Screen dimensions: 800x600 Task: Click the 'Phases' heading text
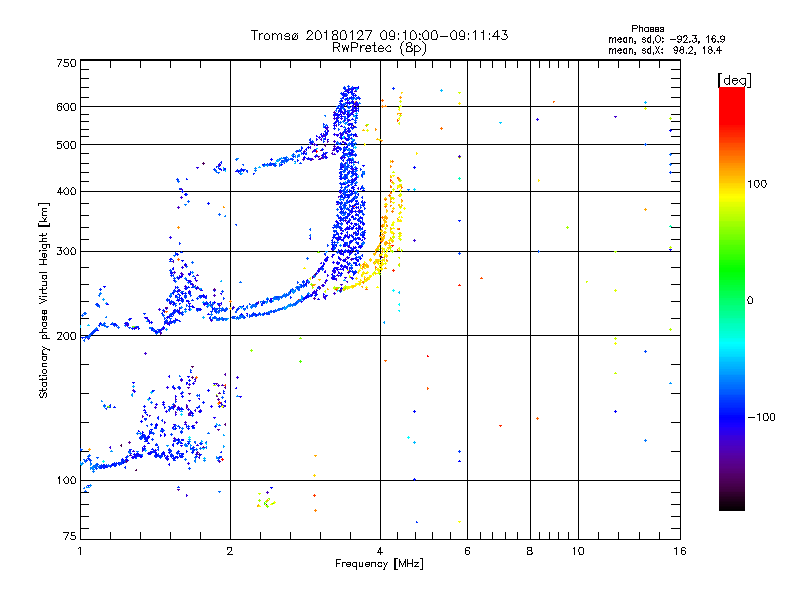[647, 29]
